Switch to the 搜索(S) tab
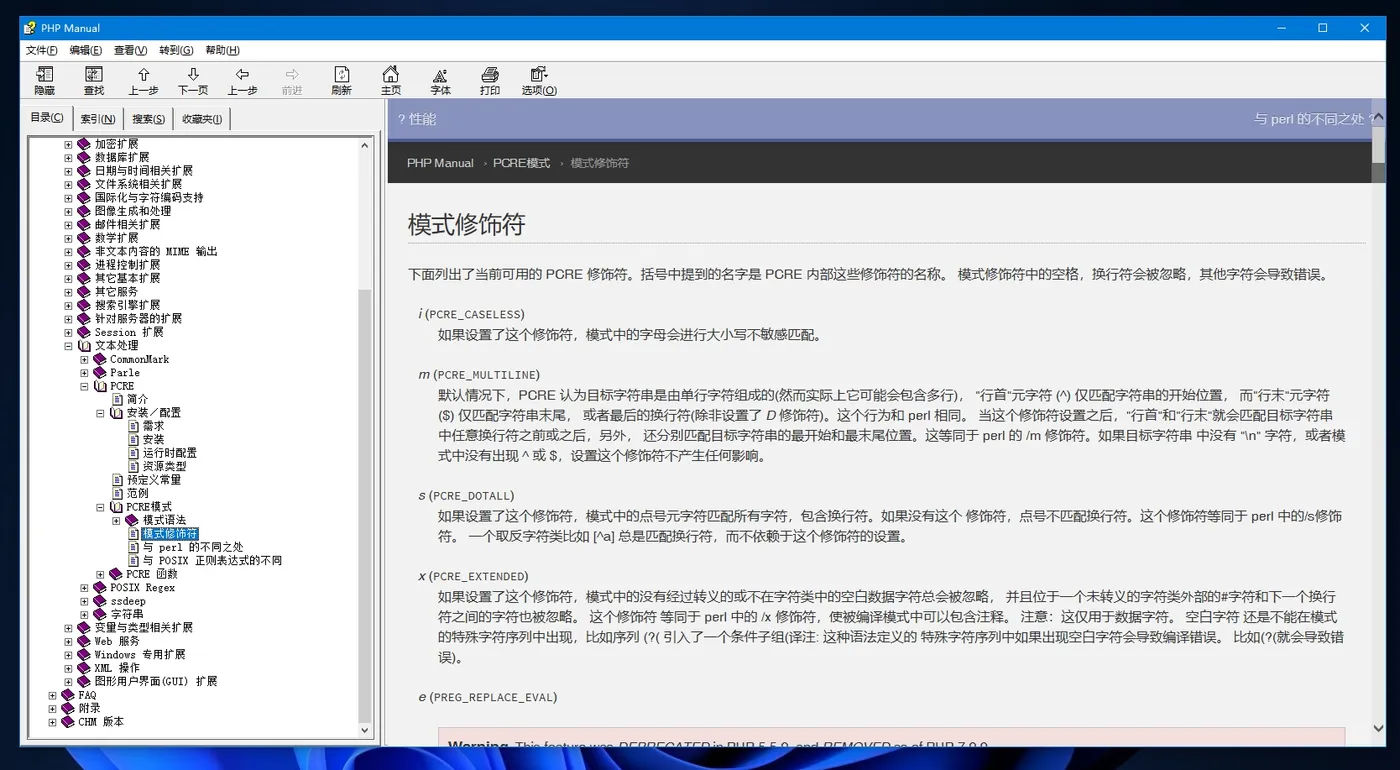The image size is (1400, 770). (149, 119)
